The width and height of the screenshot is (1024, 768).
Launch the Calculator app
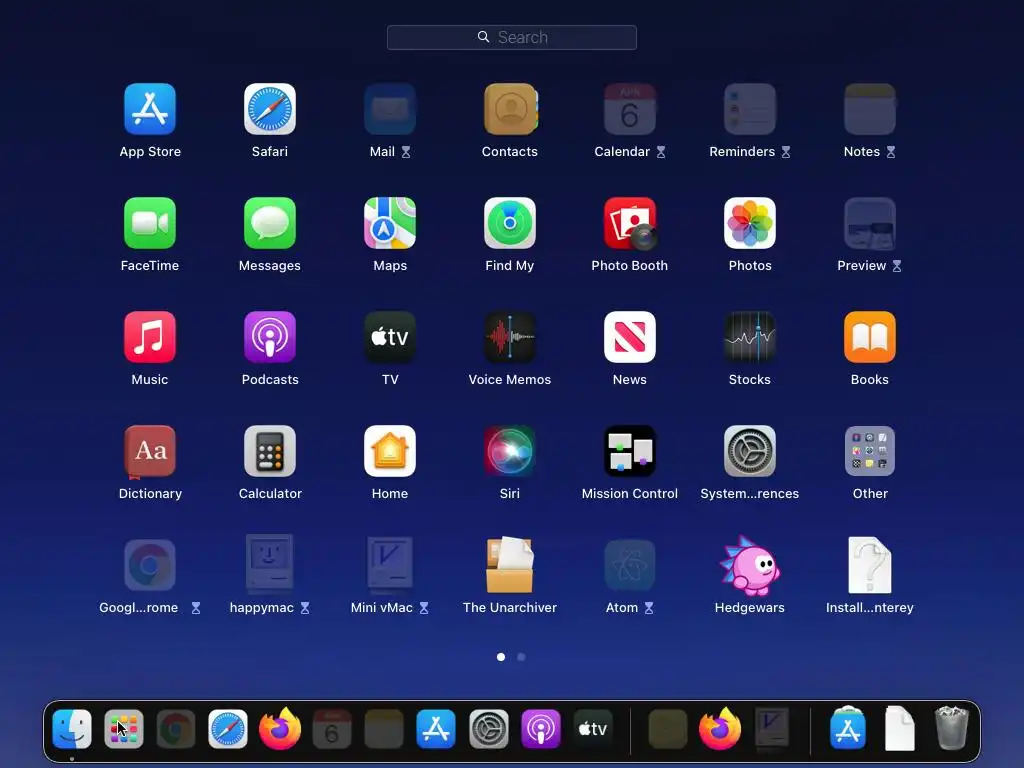click(270, 451)
